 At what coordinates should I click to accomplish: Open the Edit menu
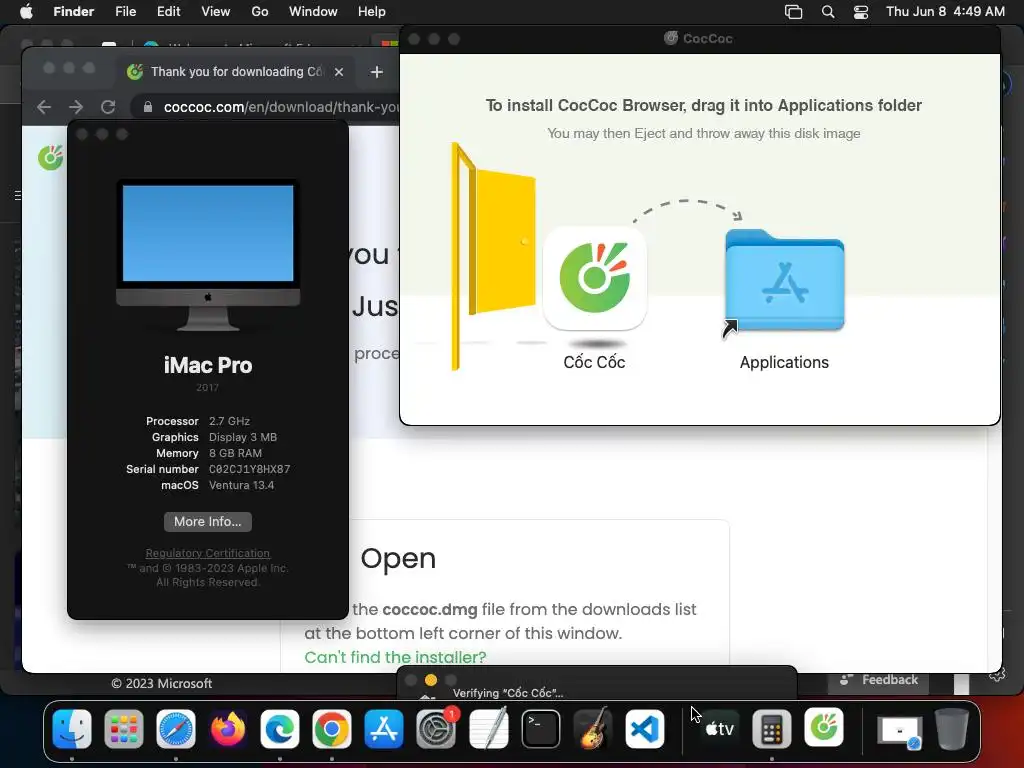click(x=168, y=12)
